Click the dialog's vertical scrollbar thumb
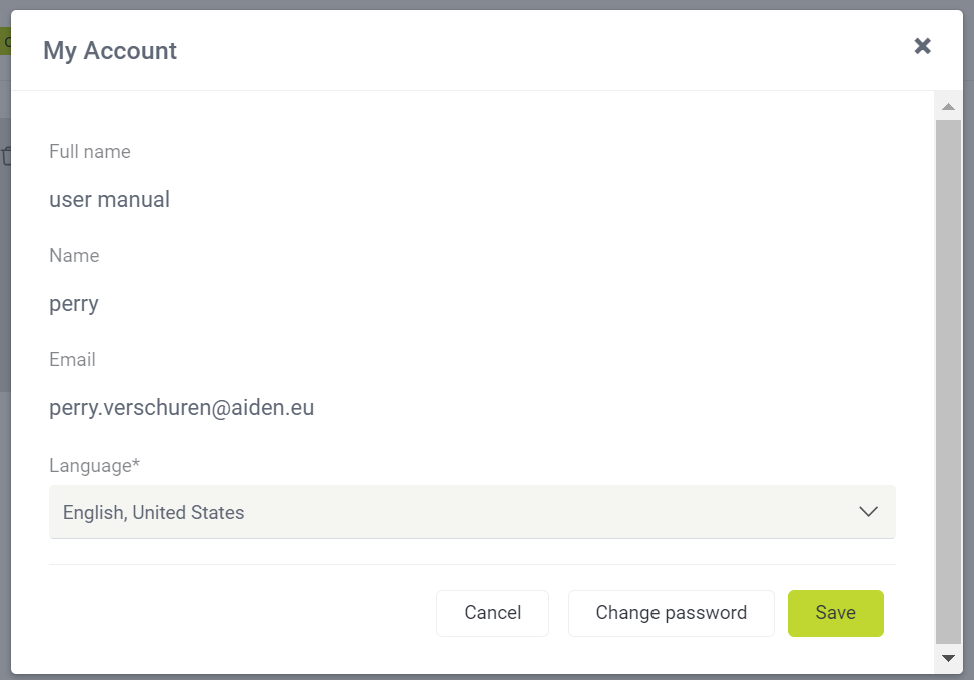This screenshot has width=974, height=680. coord(948,380)
